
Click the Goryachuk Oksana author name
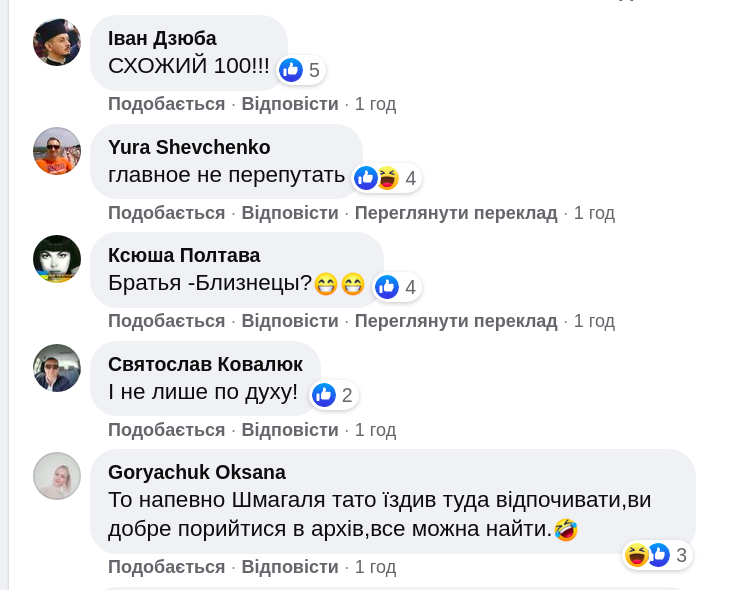click(197, 472)
